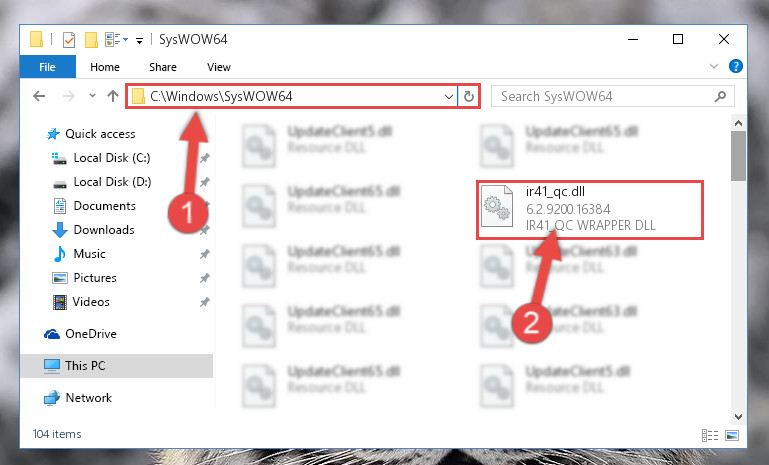Open Downloads in Quick access

coord(103,230)
